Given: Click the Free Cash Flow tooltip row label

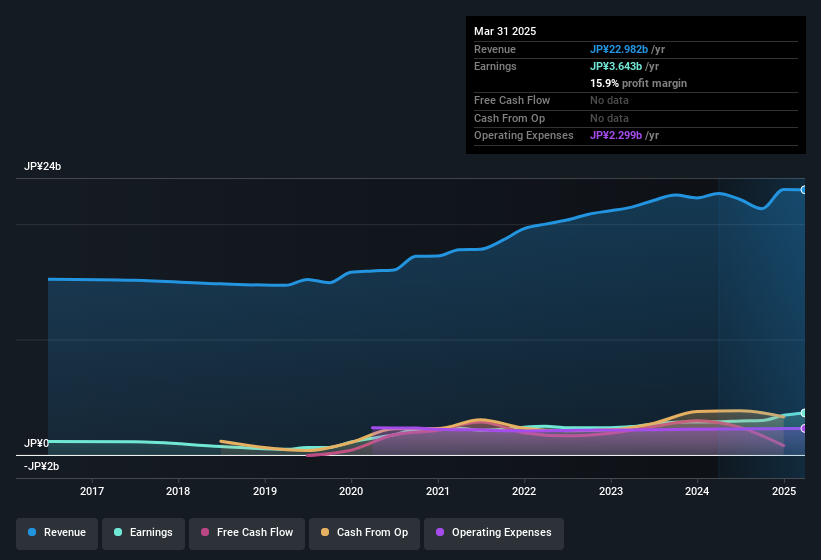Looking at the screenshot, I should (x=512, y=100).
